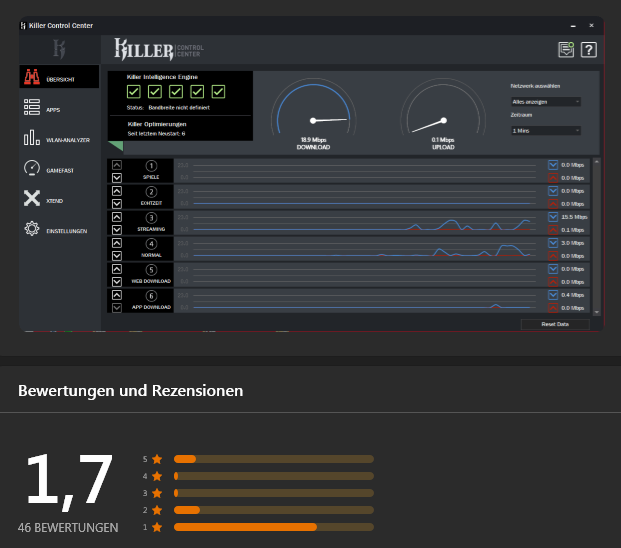Click the 1 star rating bar
Image resolution: width=621 pixels, height=548 pixels.
[x=274, y=527]
